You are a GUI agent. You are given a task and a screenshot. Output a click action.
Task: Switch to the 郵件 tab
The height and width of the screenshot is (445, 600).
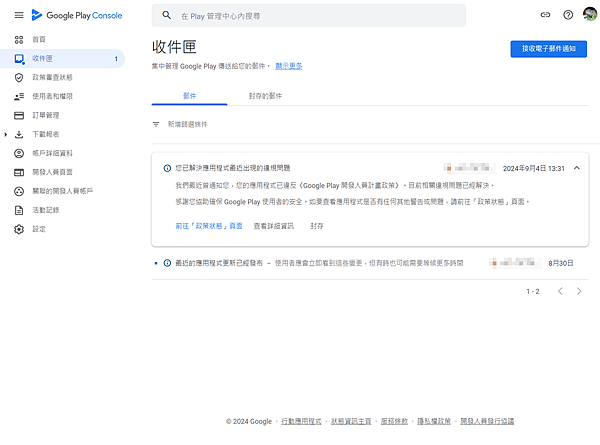(189, 96)
